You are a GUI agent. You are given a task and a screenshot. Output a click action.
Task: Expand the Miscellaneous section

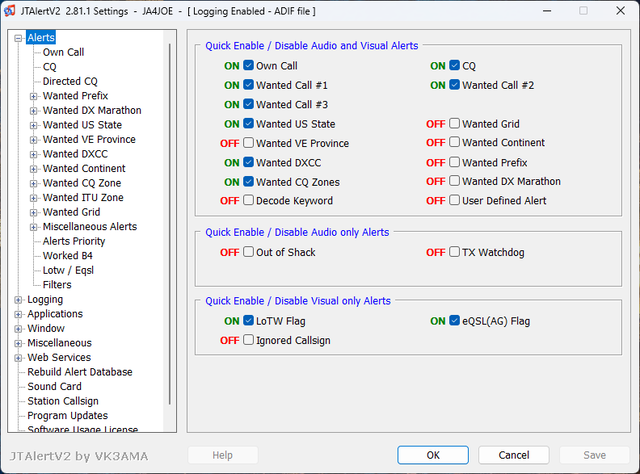point(18,343)
